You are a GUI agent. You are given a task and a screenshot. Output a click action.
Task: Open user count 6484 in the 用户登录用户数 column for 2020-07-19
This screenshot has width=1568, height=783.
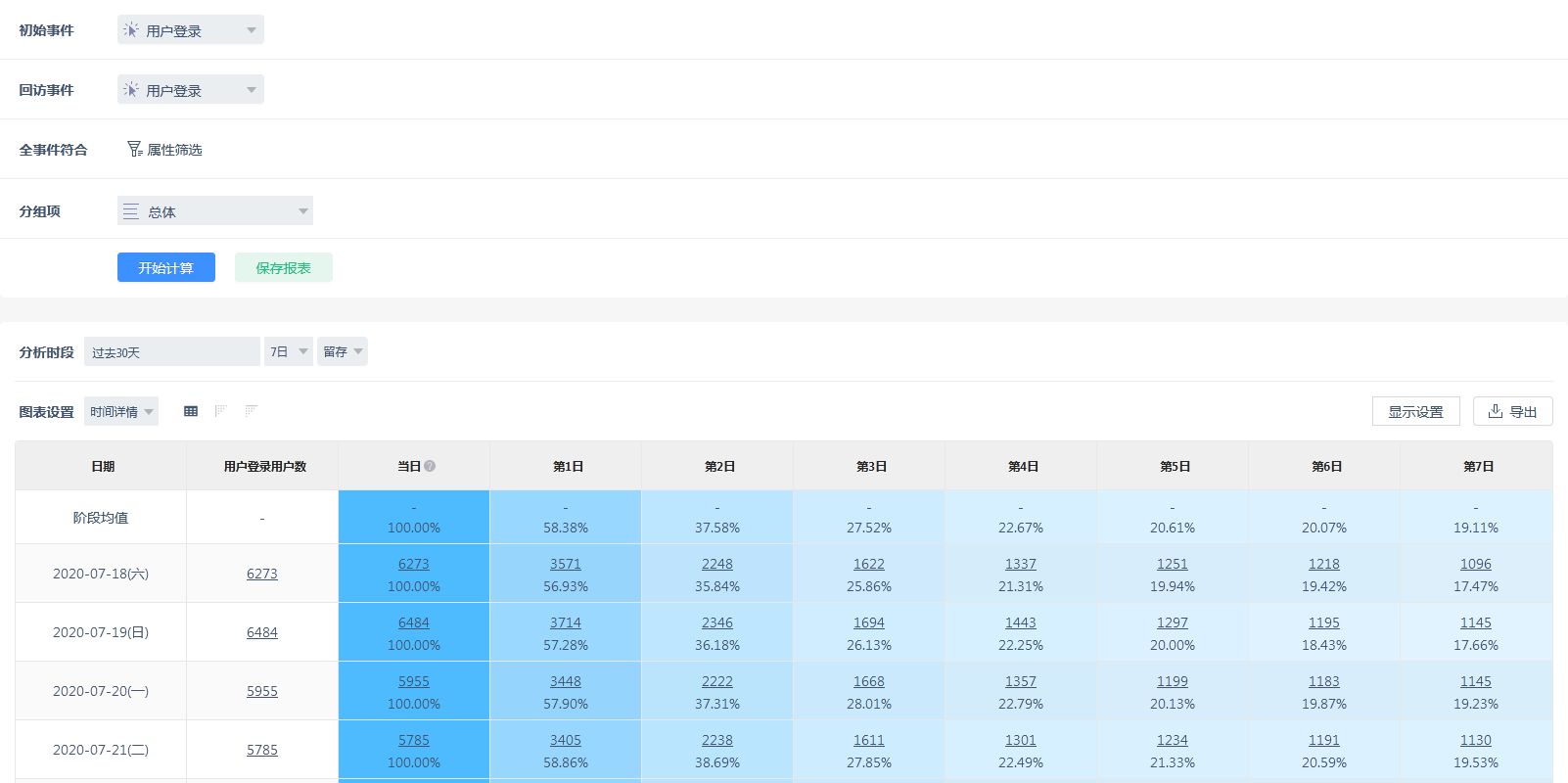(x=262, y=632)
